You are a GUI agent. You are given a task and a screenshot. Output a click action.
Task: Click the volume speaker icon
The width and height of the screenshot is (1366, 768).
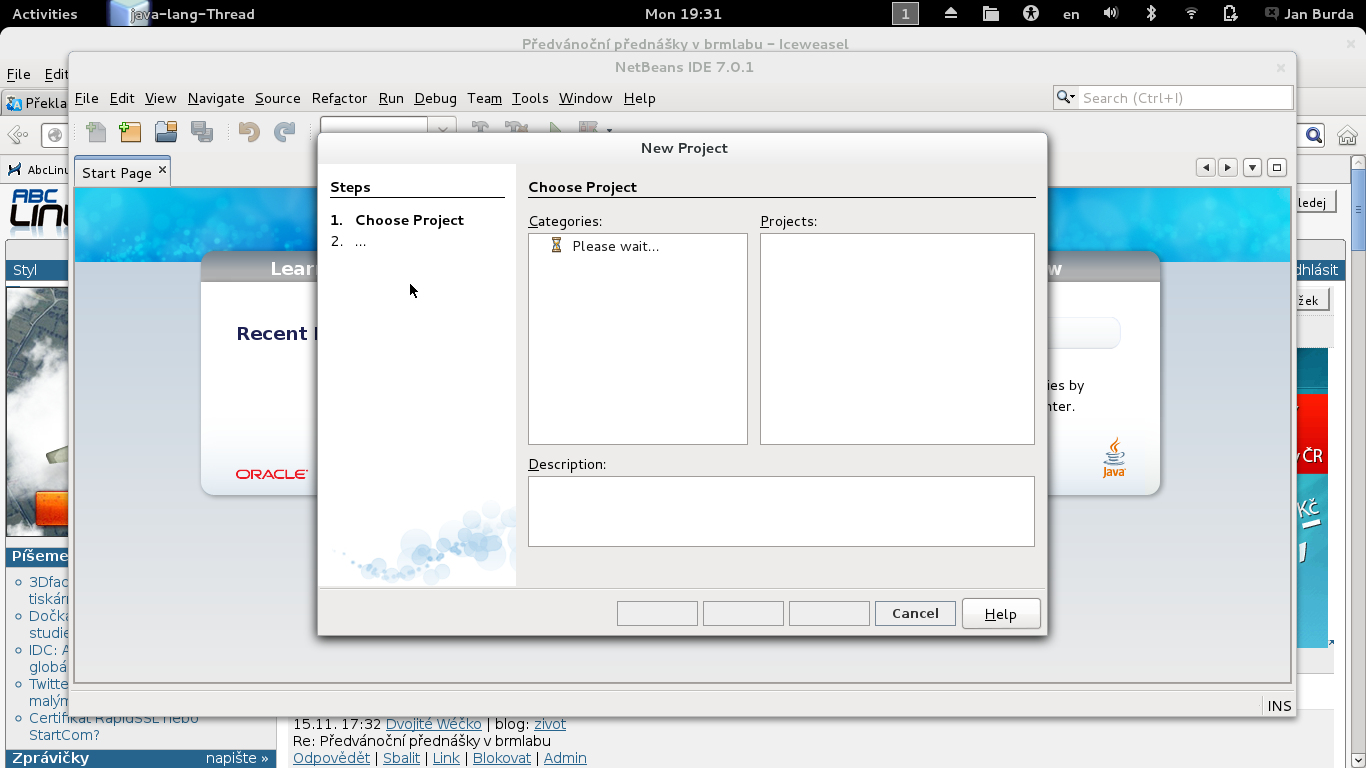1111,14
